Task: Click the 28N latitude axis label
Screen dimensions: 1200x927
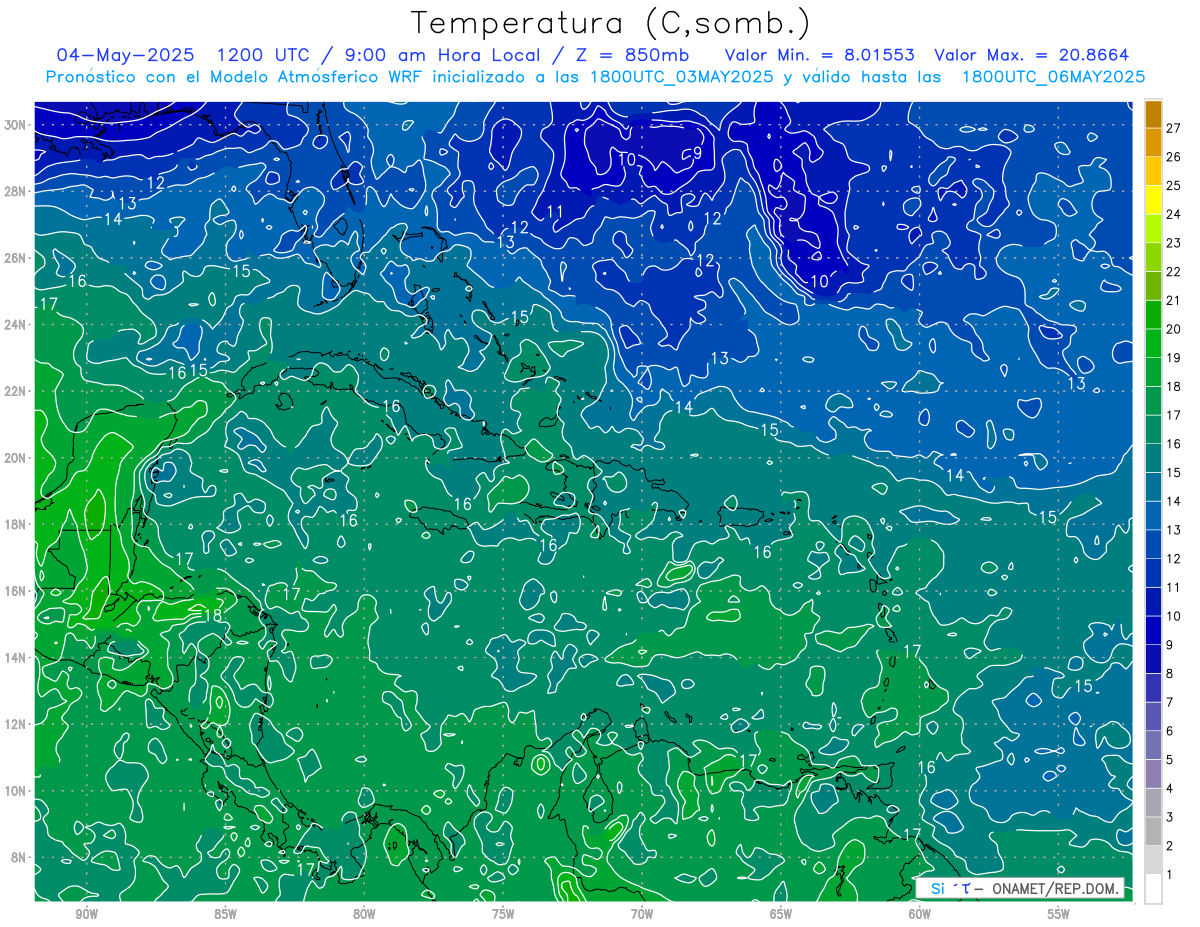Action: (x=15, y=191)
